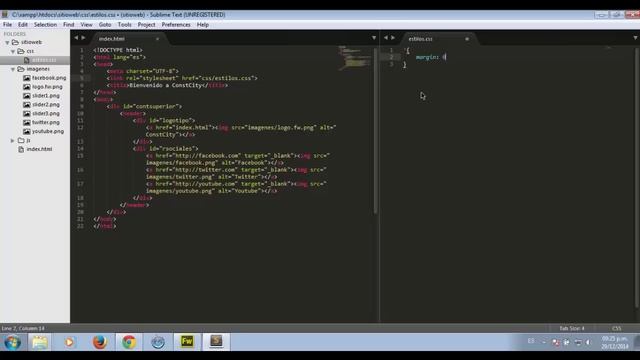Switch to Sublime Text taskbar button
640x360 pixels.
[216, 342]
